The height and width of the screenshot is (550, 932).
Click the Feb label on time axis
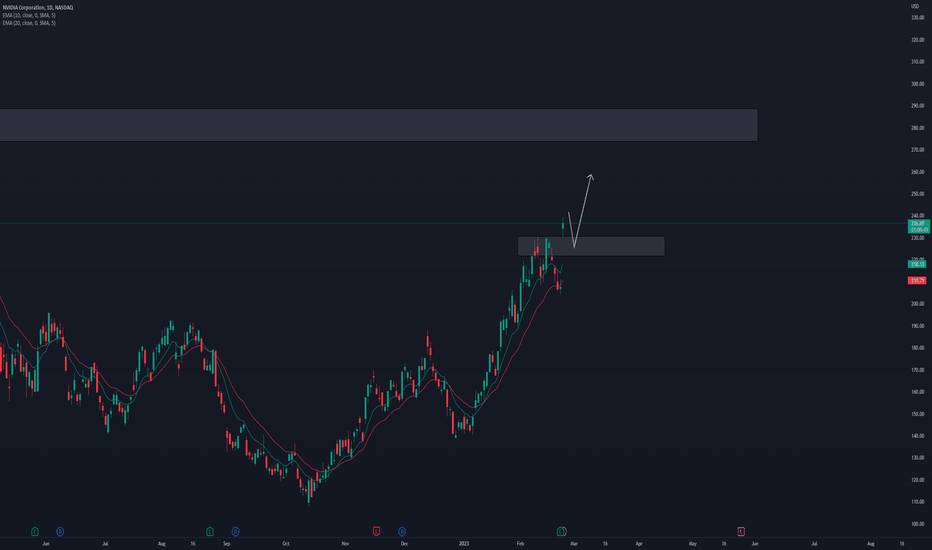(x=521, y=543)
